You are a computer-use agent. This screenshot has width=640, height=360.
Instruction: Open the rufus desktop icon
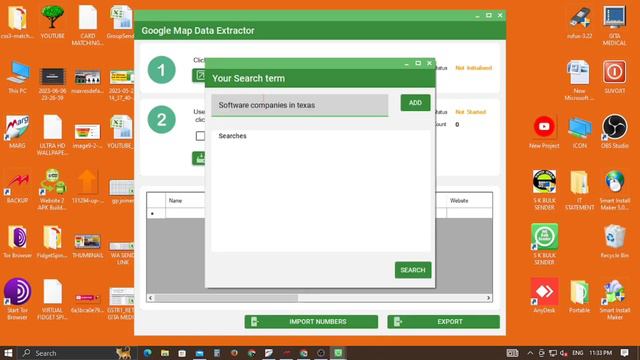tap(580, 22)
